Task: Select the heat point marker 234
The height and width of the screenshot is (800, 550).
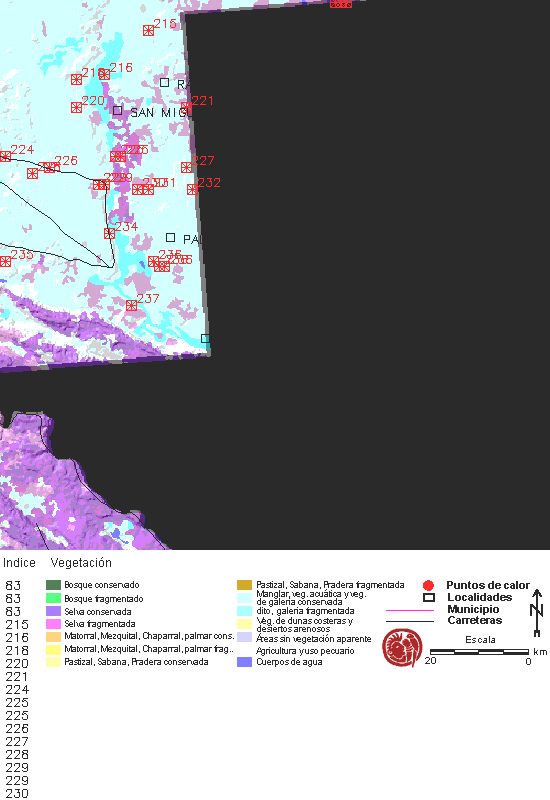Action: (x=109, y=233)
